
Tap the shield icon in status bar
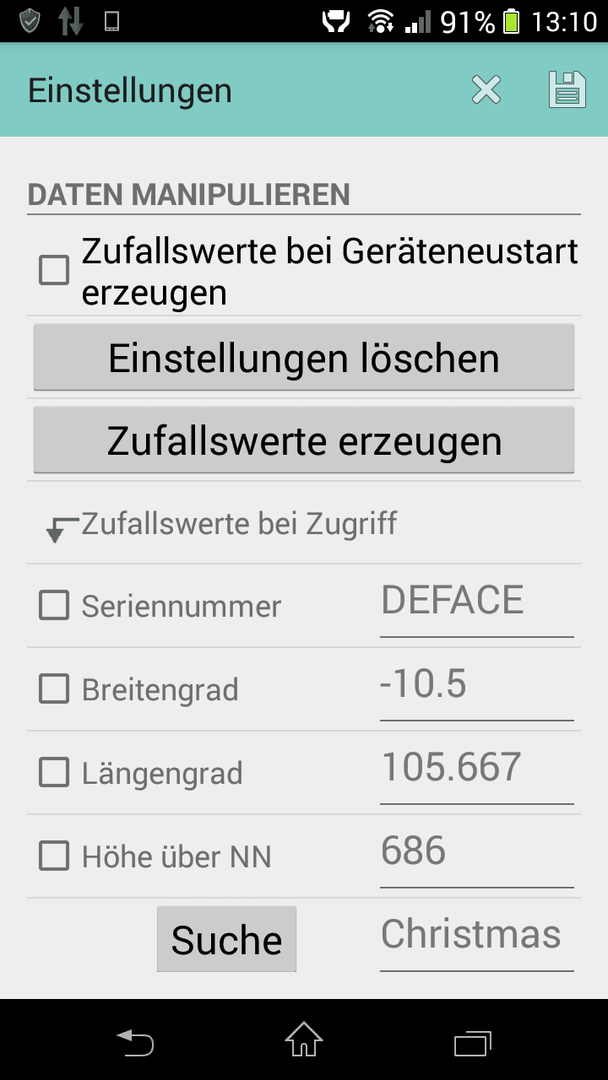point(30,21)
